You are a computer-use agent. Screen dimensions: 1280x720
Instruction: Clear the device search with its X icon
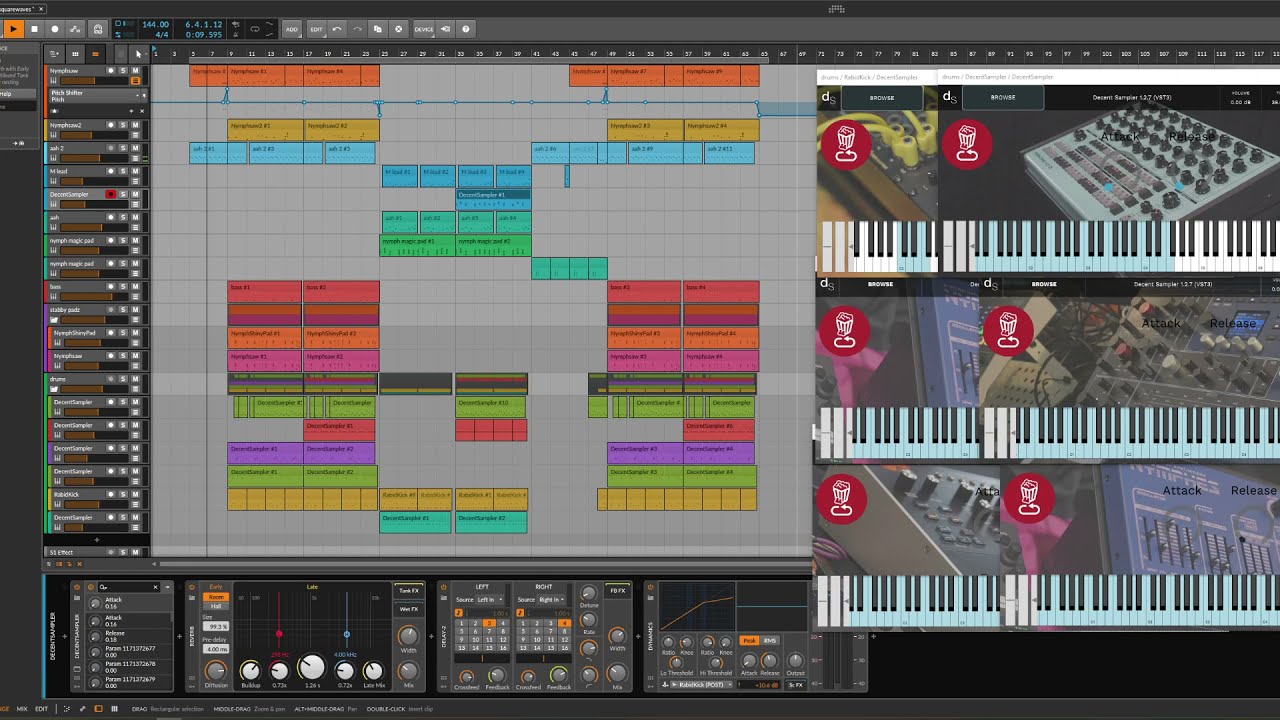click(155, 587)
